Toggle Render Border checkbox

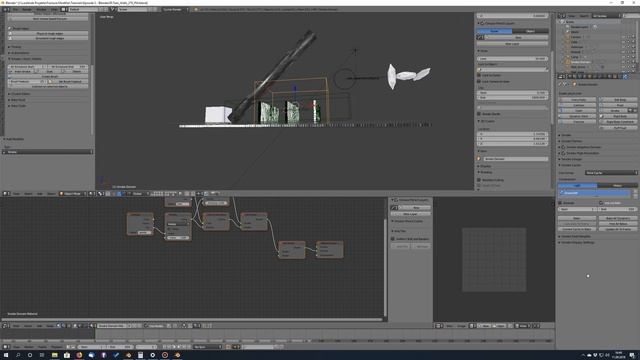pos(479,114)
